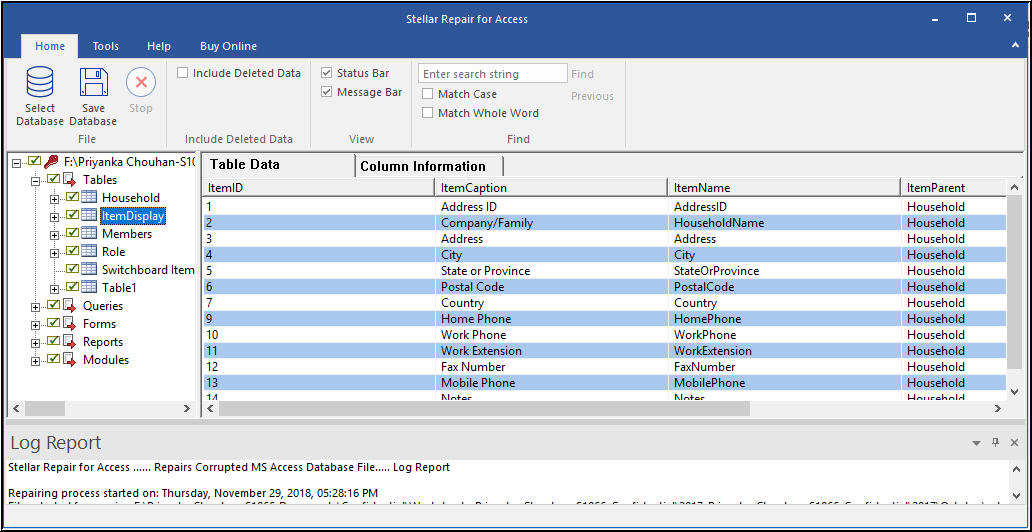Click the Household table icon in tree
This screenshot has height=532, width=1032.
tap(89, 198)
